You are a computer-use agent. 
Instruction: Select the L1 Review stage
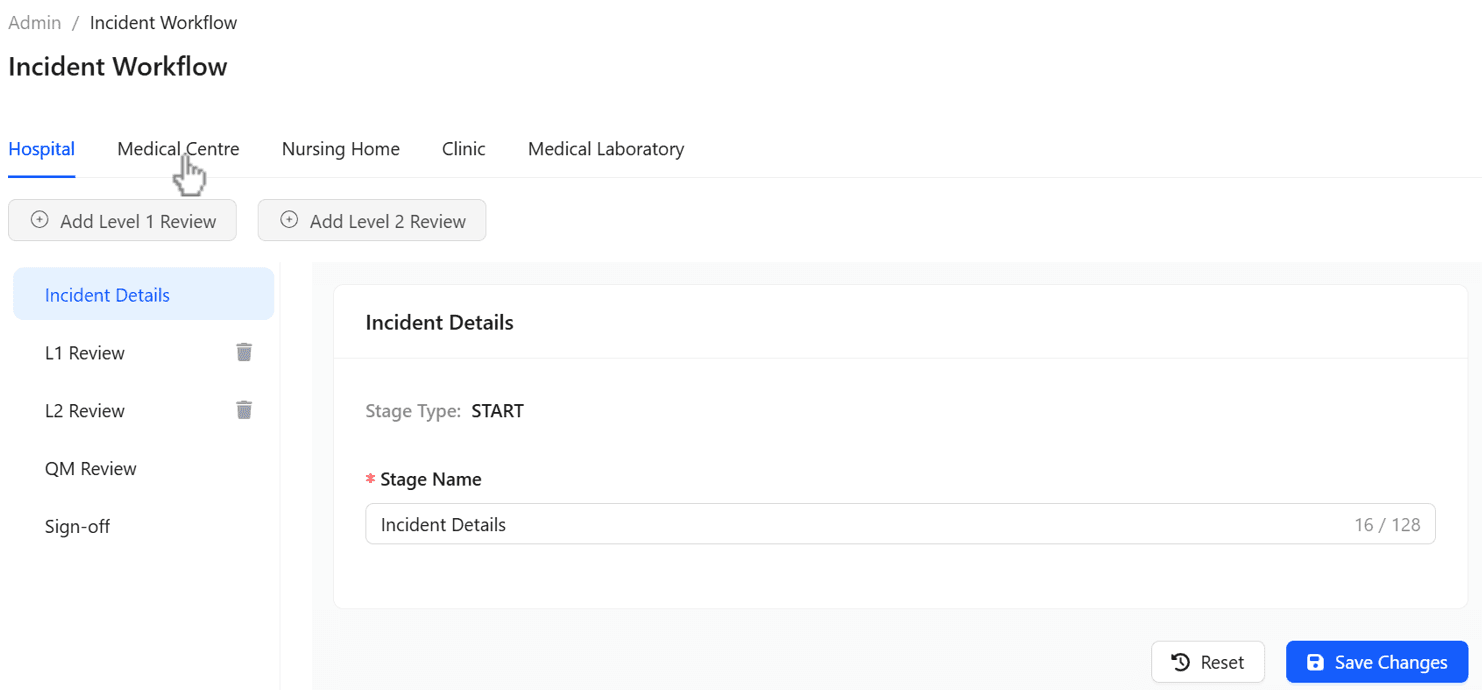pos(85,352)
